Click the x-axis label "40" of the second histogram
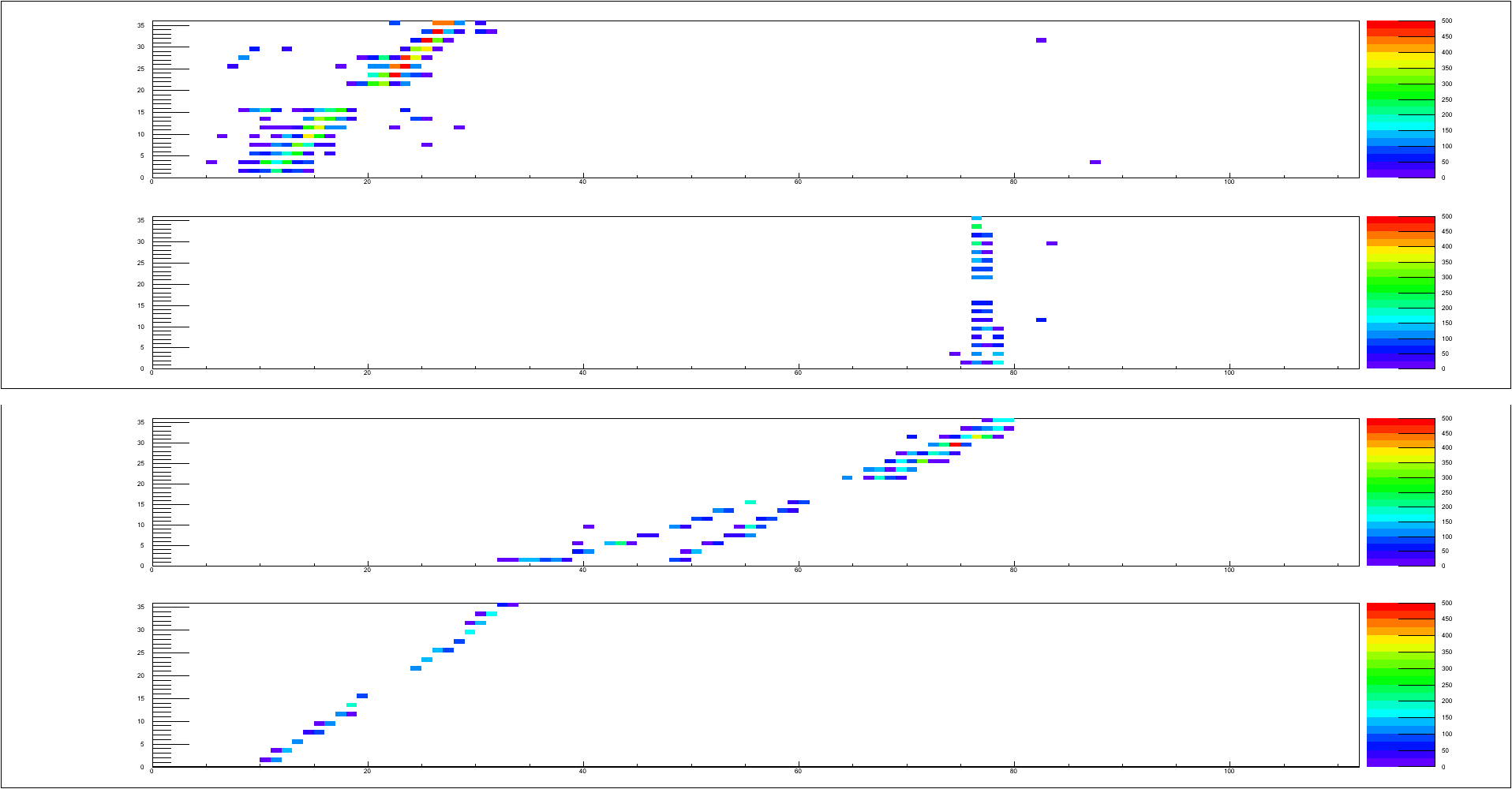 click(x=582, y=373)
